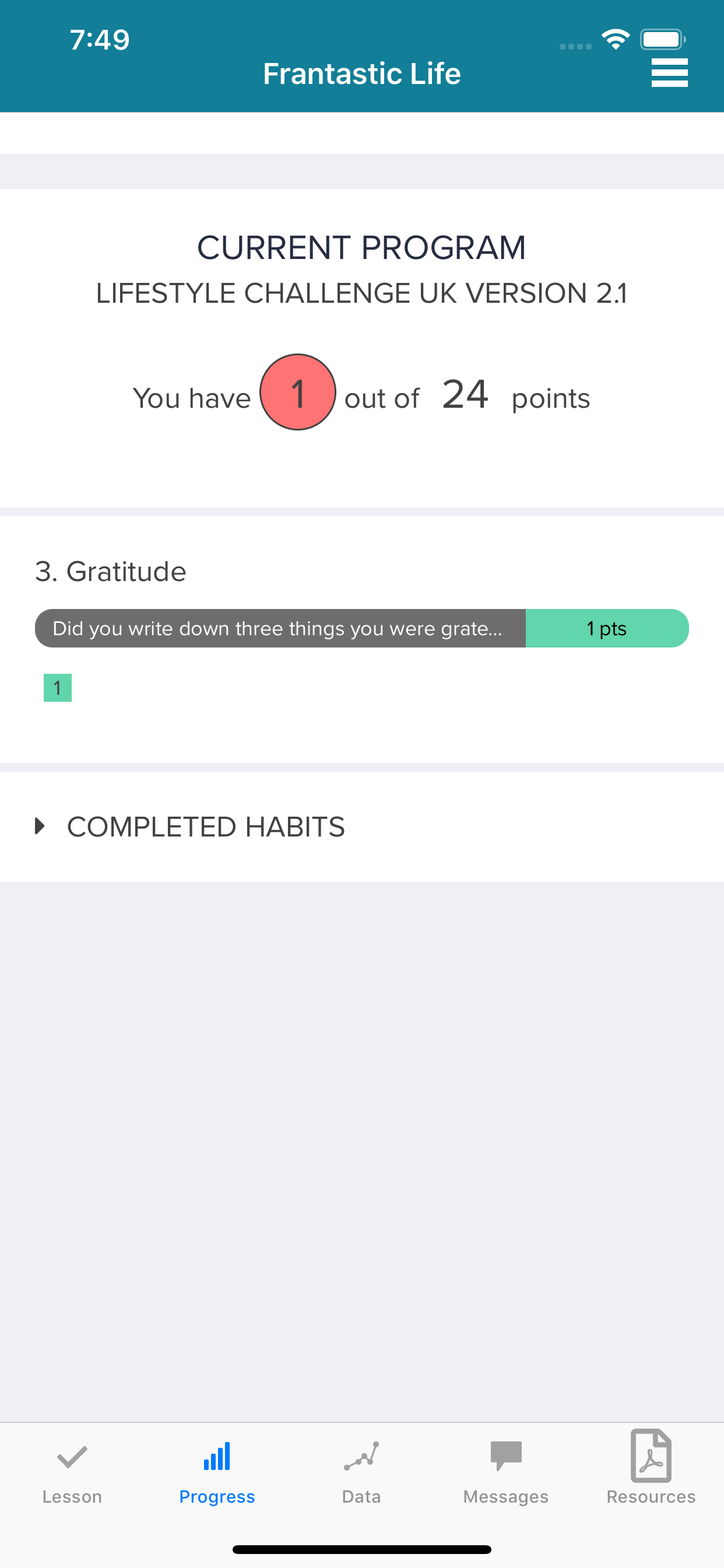Select the Messages tab label

point(506,1497)
